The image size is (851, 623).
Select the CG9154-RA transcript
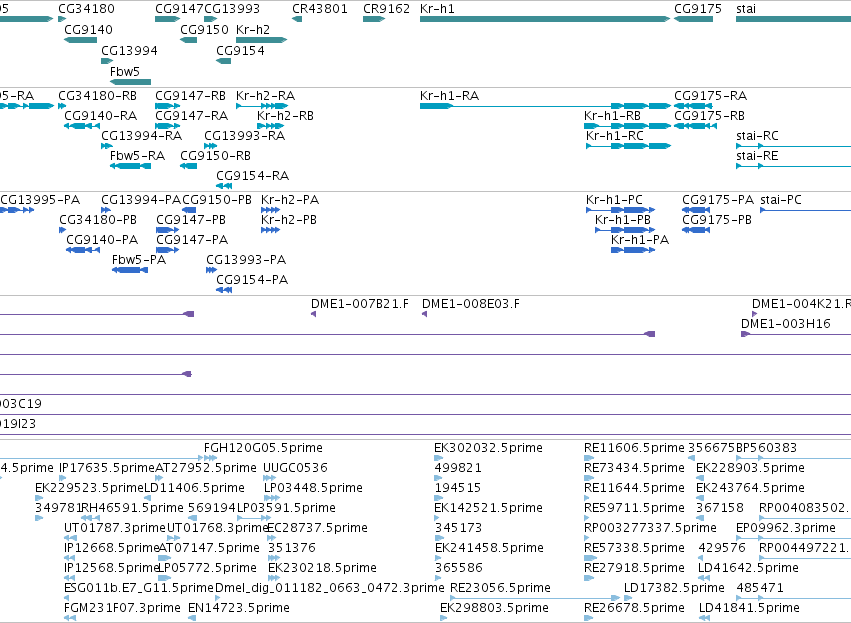pyautogui.click(x=224, y=186)
